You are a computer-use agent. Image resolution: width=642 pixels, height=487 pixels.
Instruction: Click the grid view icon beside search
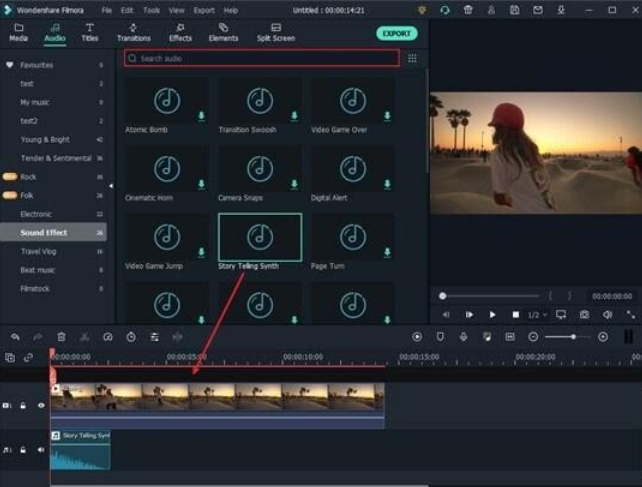[x=412, y=59]
